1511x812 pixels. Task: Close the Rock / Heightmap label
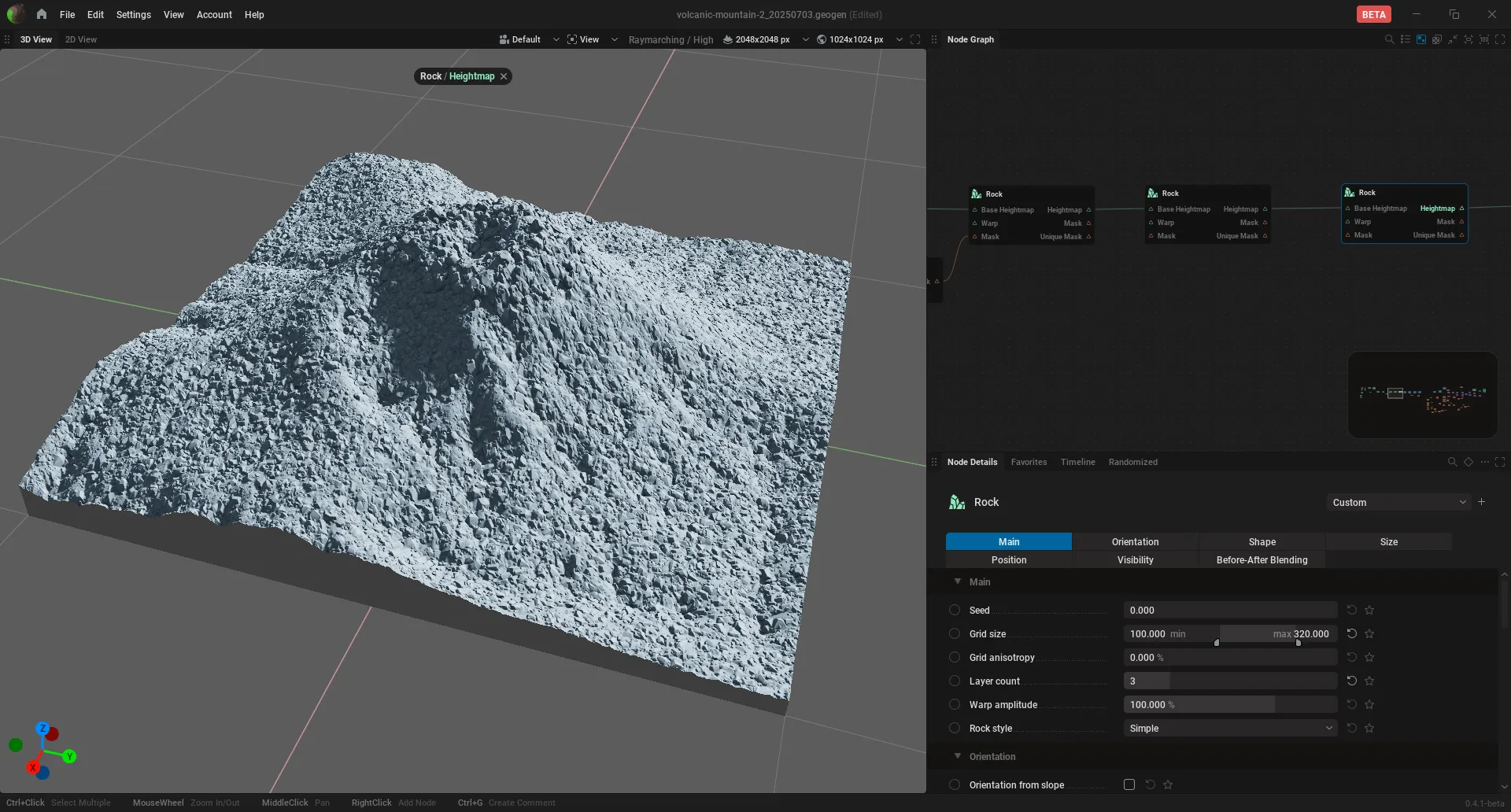coord(504,76)
